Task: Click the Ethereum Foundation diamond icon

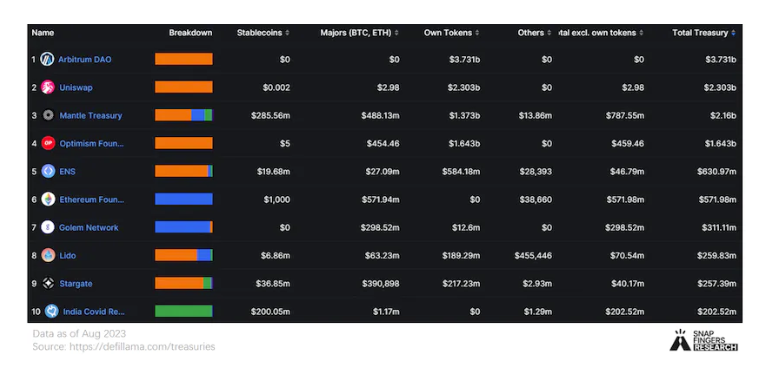Action: coord(48,200)
